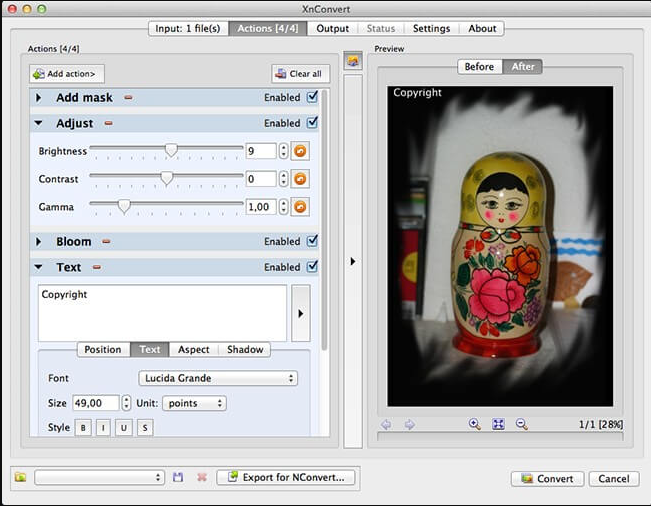Screen dimensions: 651x506
Task: Save the current script with disk icon
Action: (x=178, y=478)
